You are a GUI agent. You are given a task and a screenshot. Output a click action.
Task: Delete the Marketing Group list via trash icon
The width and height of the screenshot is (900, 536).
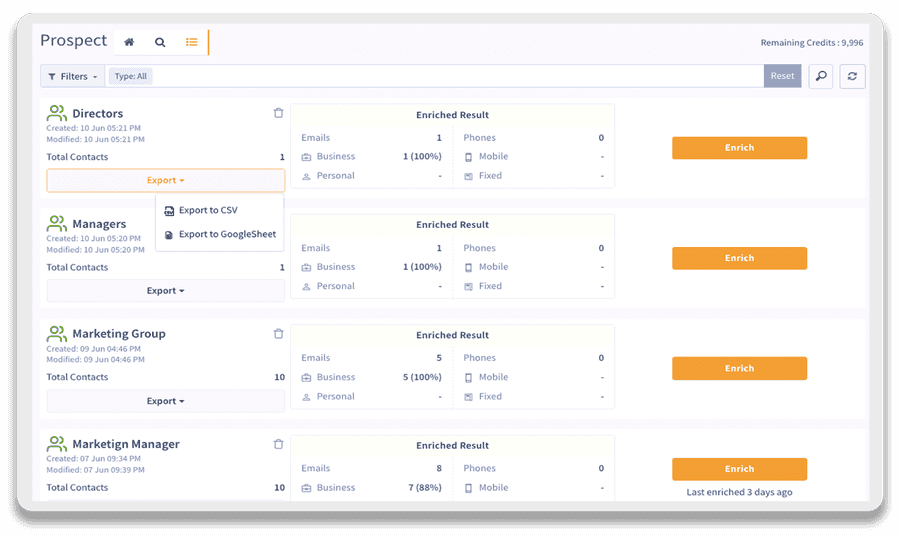point(278,333)
